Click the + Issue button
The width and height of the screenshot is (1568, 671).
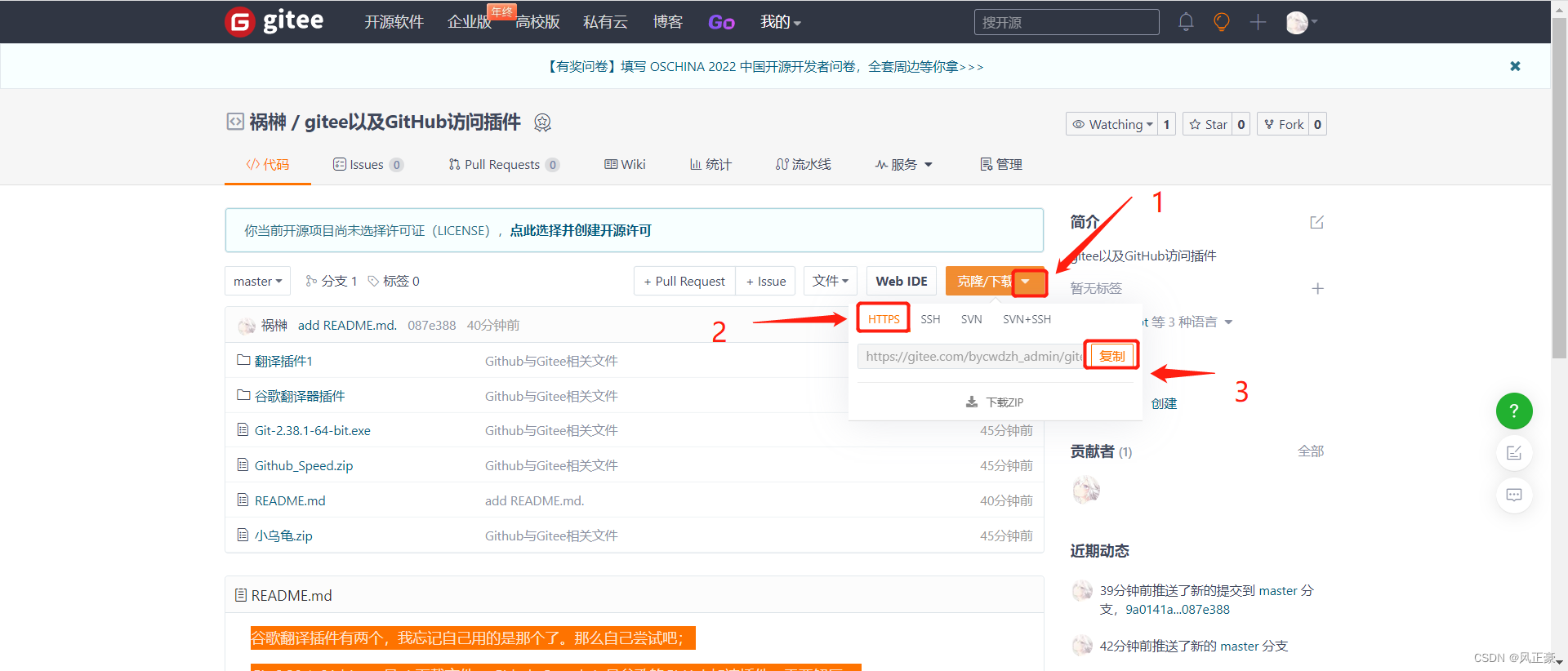(x=766, y=281)
